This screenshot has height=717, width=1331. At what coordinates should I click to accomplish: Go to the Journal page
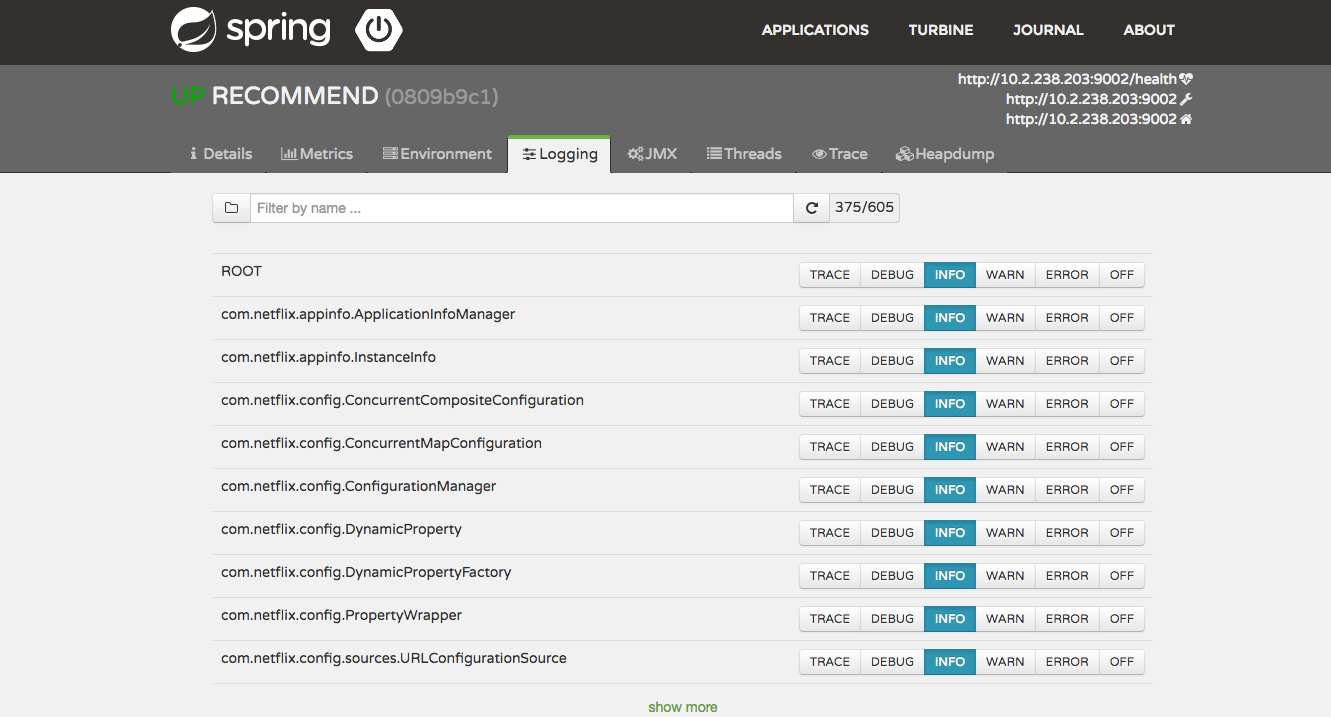[x=1048, y=30]
